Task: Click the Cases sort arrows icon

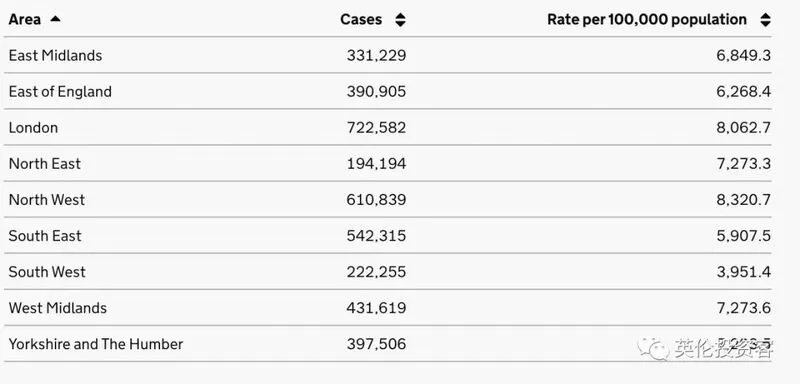Action: 401,20
